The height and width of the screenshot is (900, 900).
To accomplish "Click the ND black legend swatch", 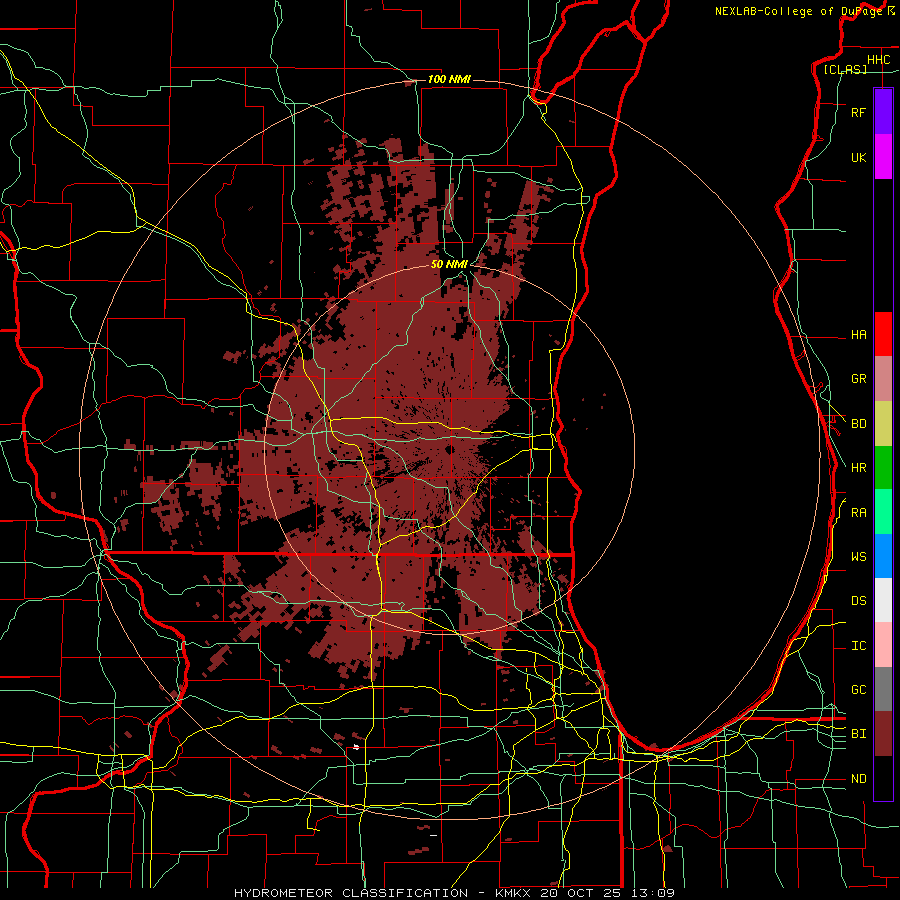I will [x=883, y=778].
